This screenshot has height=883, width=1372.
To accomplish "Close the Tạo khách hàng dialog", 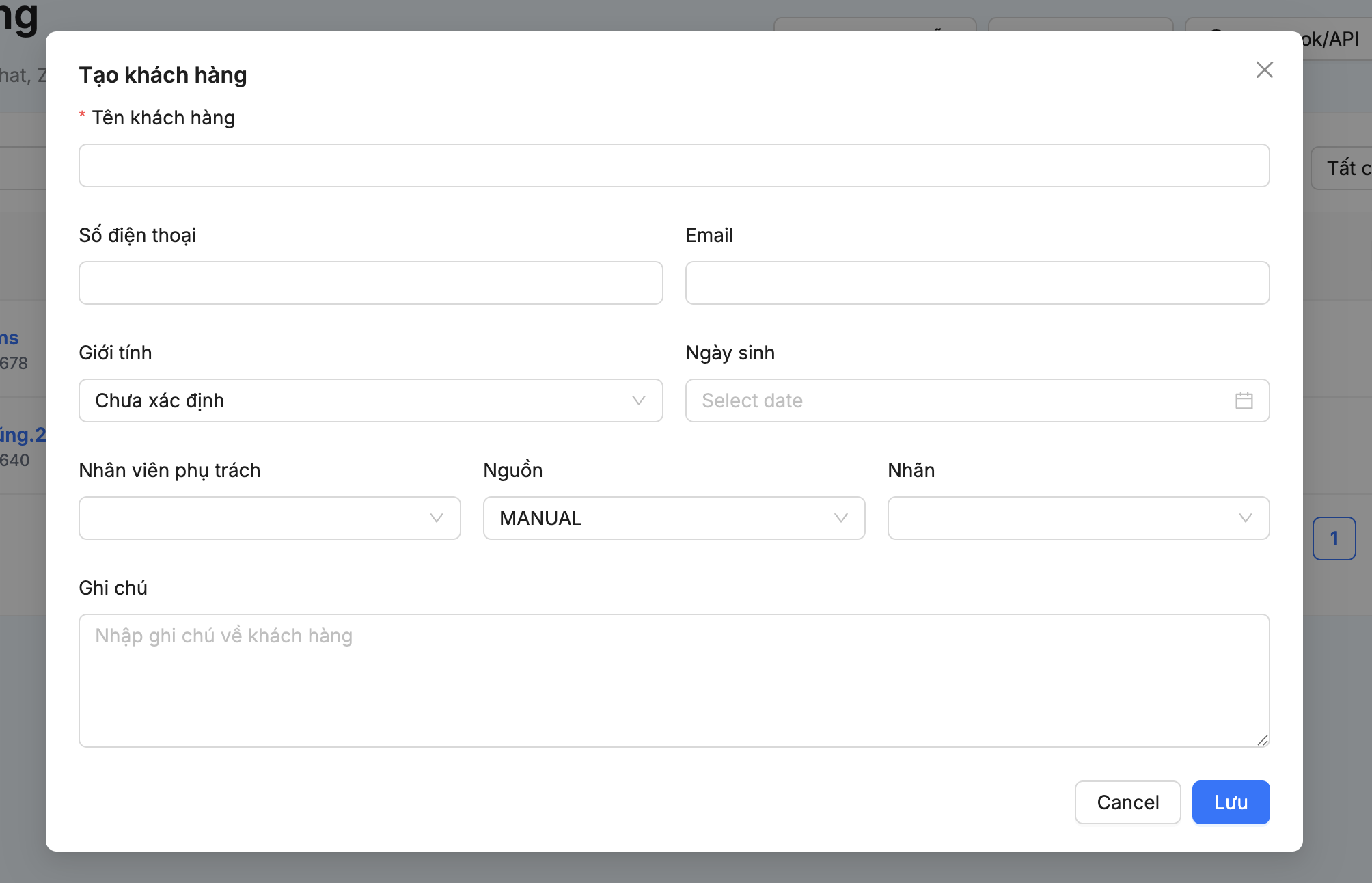I will tap(1264, 70).
